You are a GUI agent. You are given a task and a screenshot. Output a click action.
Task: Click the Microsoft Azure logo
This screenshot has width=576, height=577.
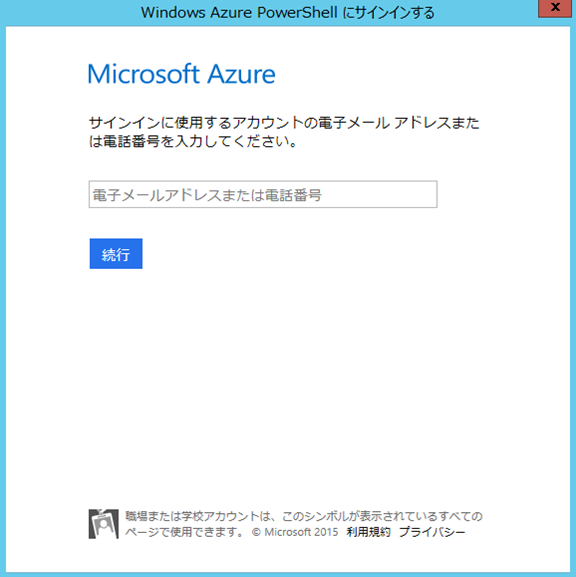(181, 74)
